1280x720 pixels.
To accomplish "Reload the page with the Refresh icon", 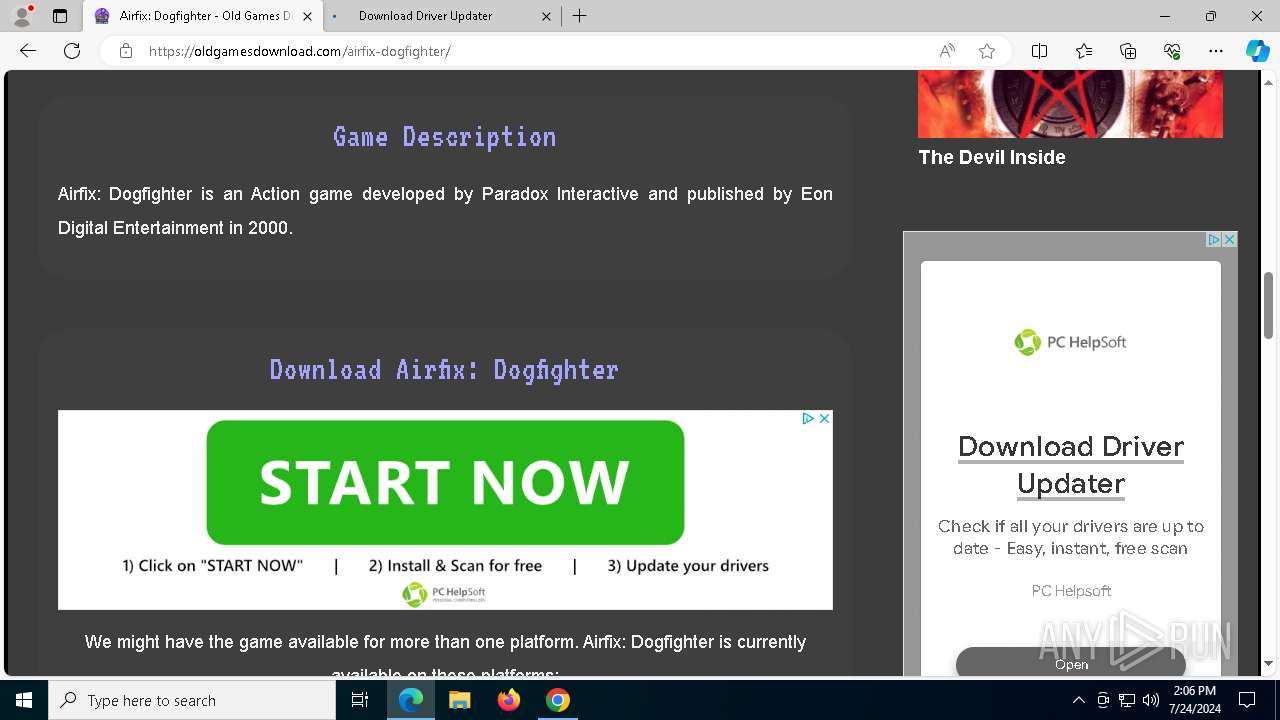I will [72, 51].
